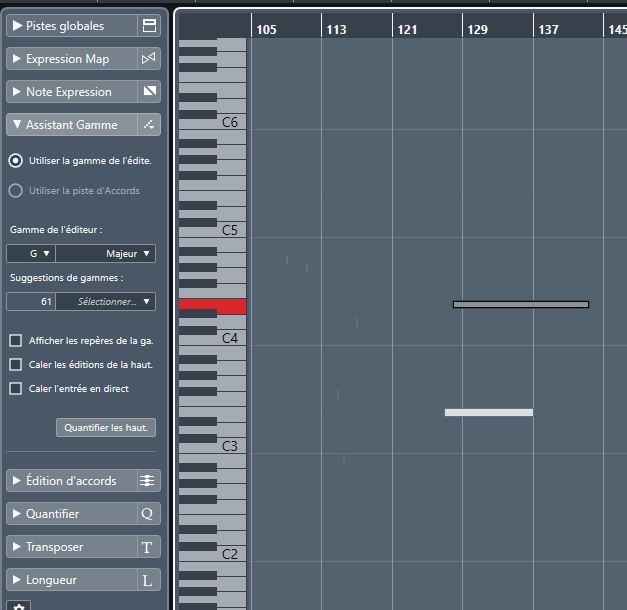
Task: Open inspector settings gear at bottom
Action: point(19,606)
